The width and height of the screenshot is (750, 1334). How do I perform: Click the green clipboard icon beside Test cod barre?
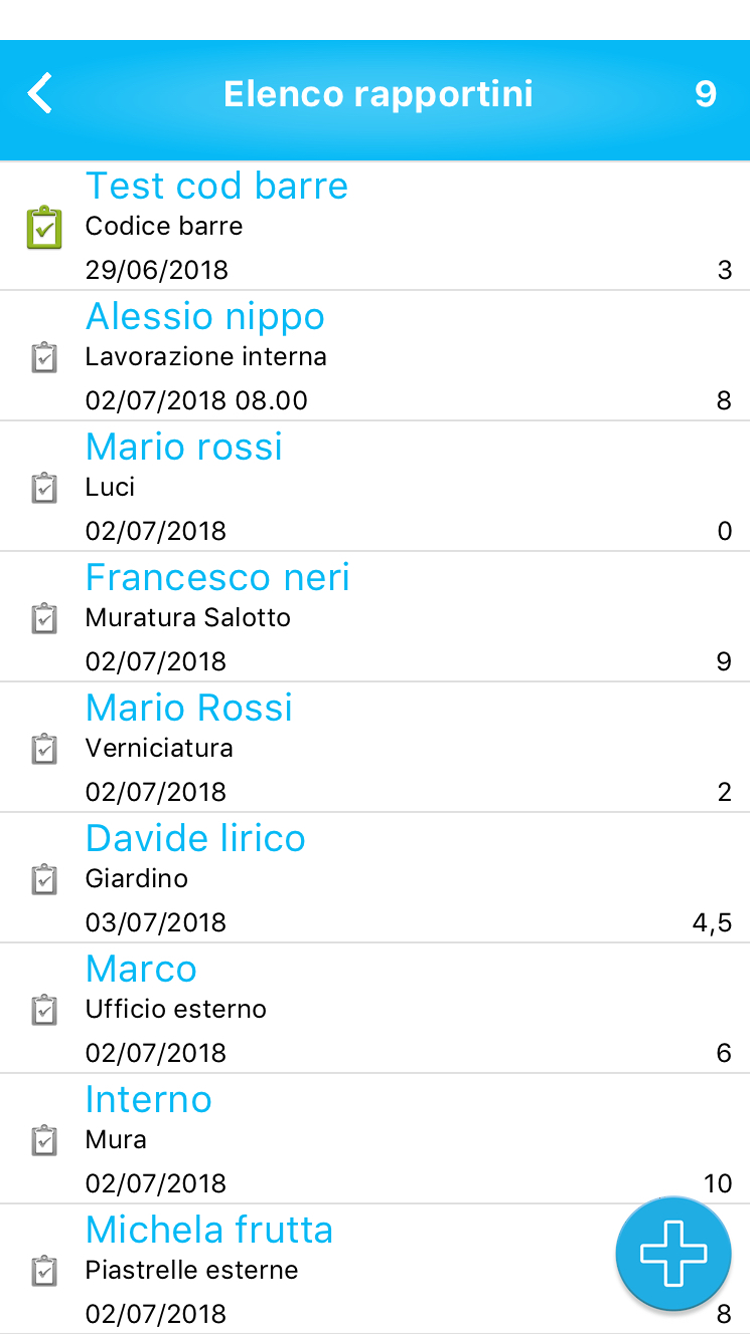coord(44,228)
